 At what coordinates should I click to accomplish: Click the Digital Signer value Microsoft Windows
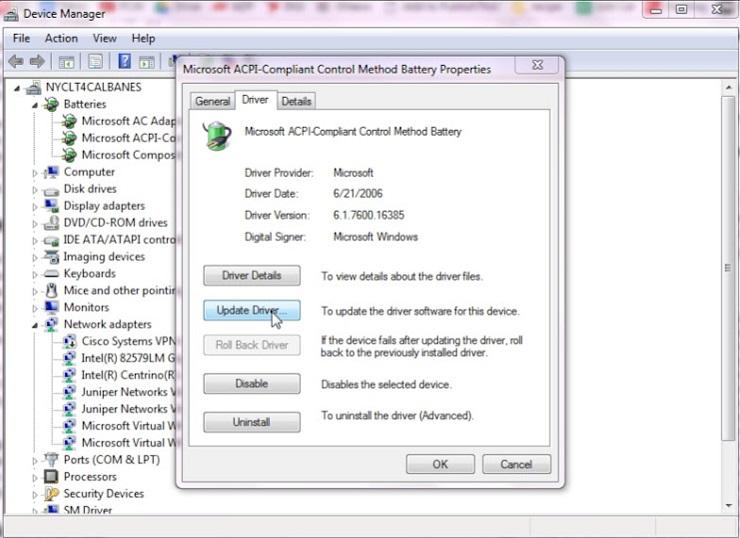click(x=376, y=237)
